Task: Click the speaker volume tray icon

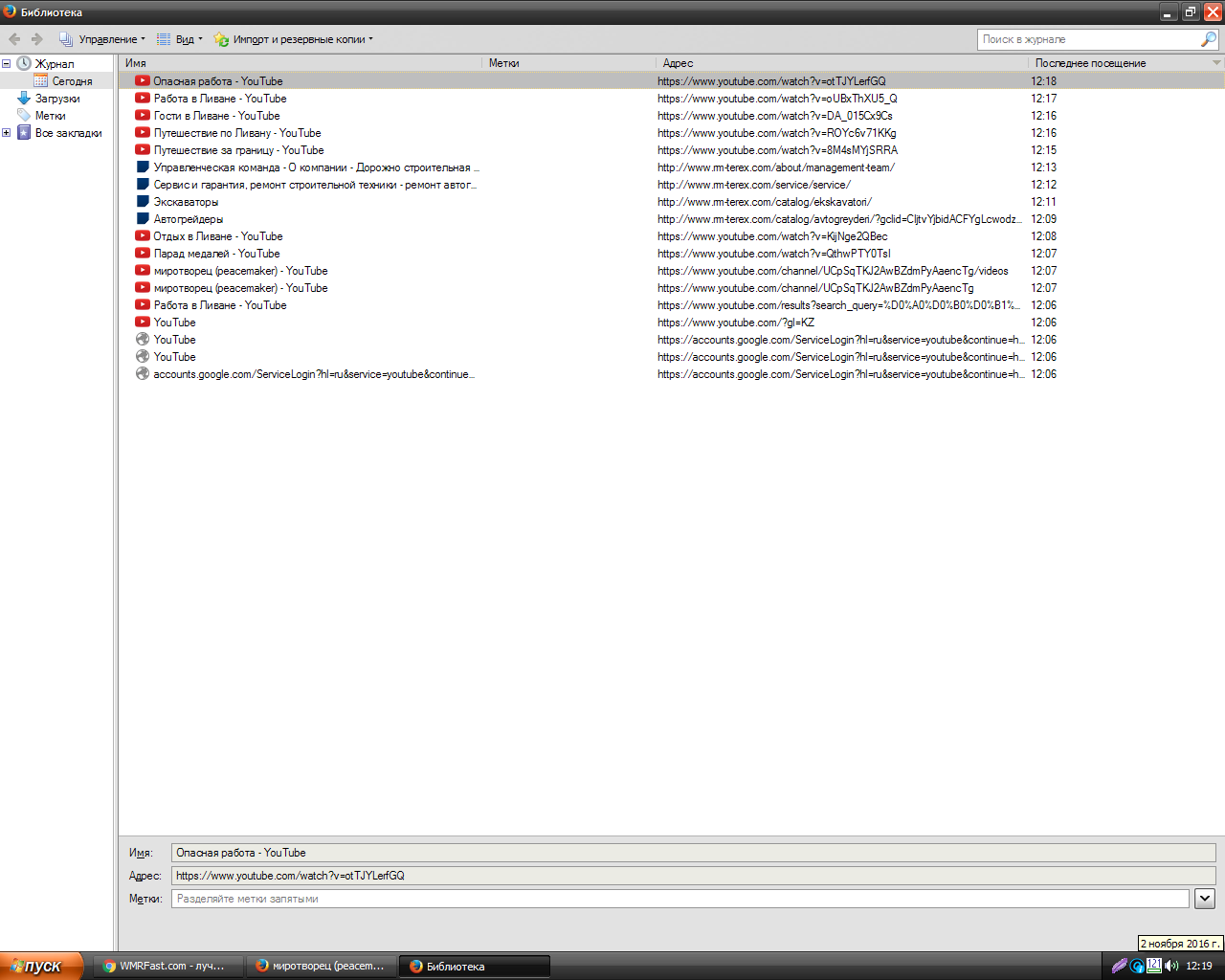Action: point(1172,967)
